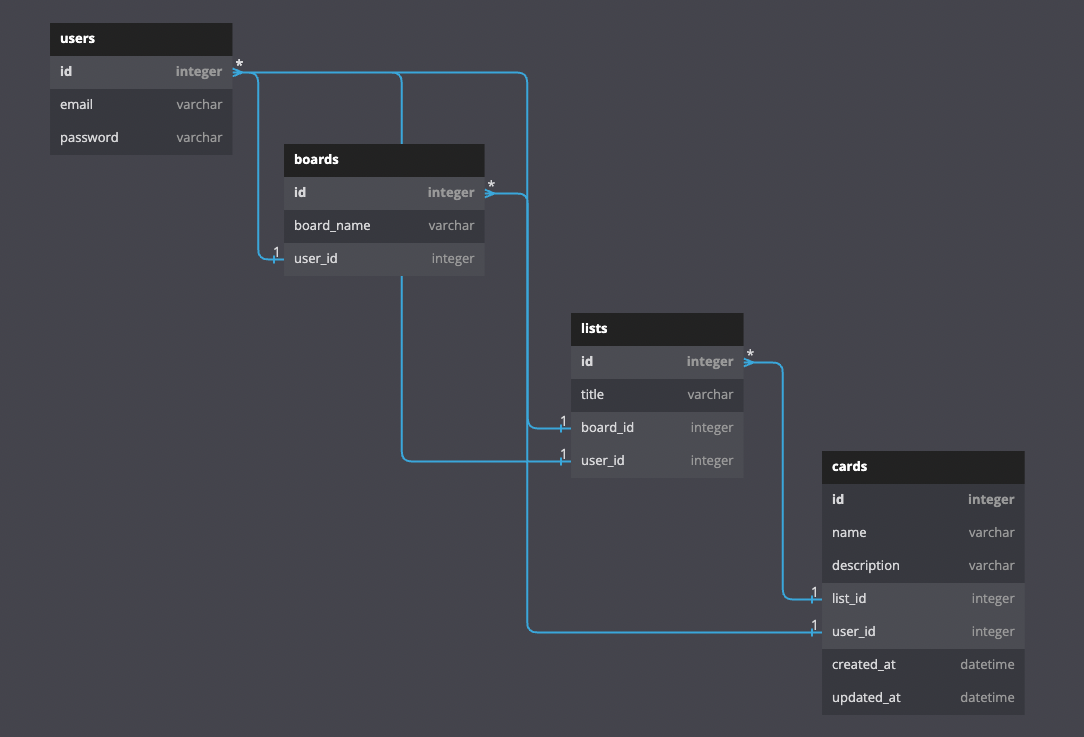This screenshot has height=737, width=1084.
Task: Click the cards table header
Action: tap(923, 467)
